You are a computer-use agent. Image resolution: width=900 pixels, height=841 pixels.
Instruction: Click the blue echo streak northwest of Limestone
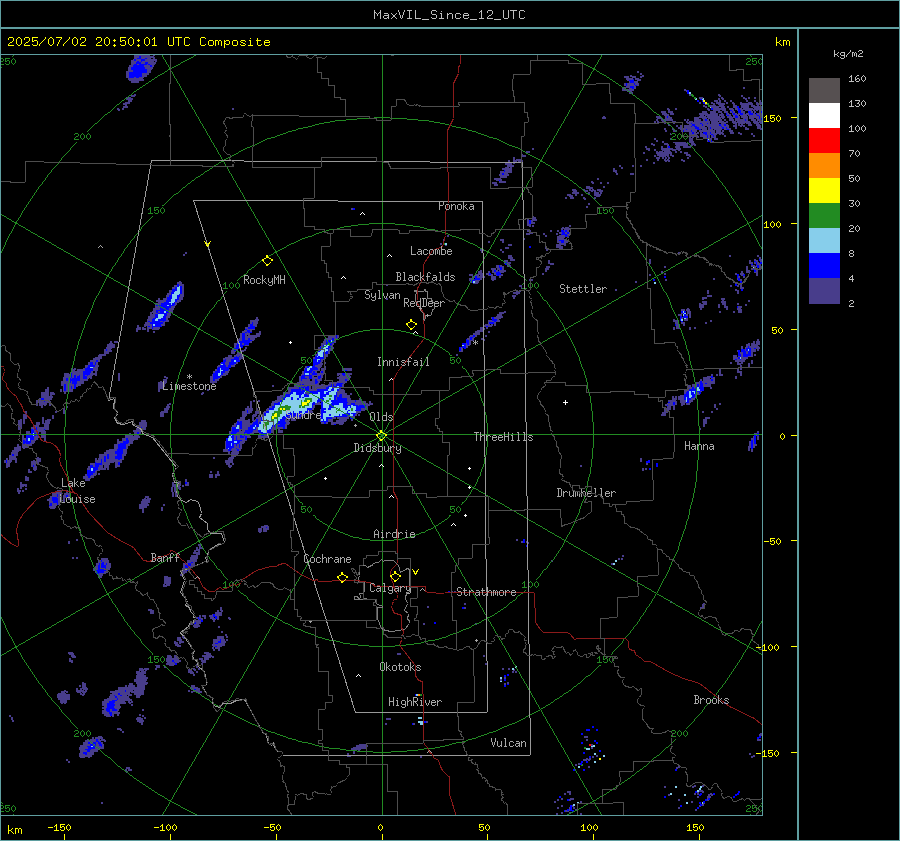pyautogui.click(x=166, y=308)
